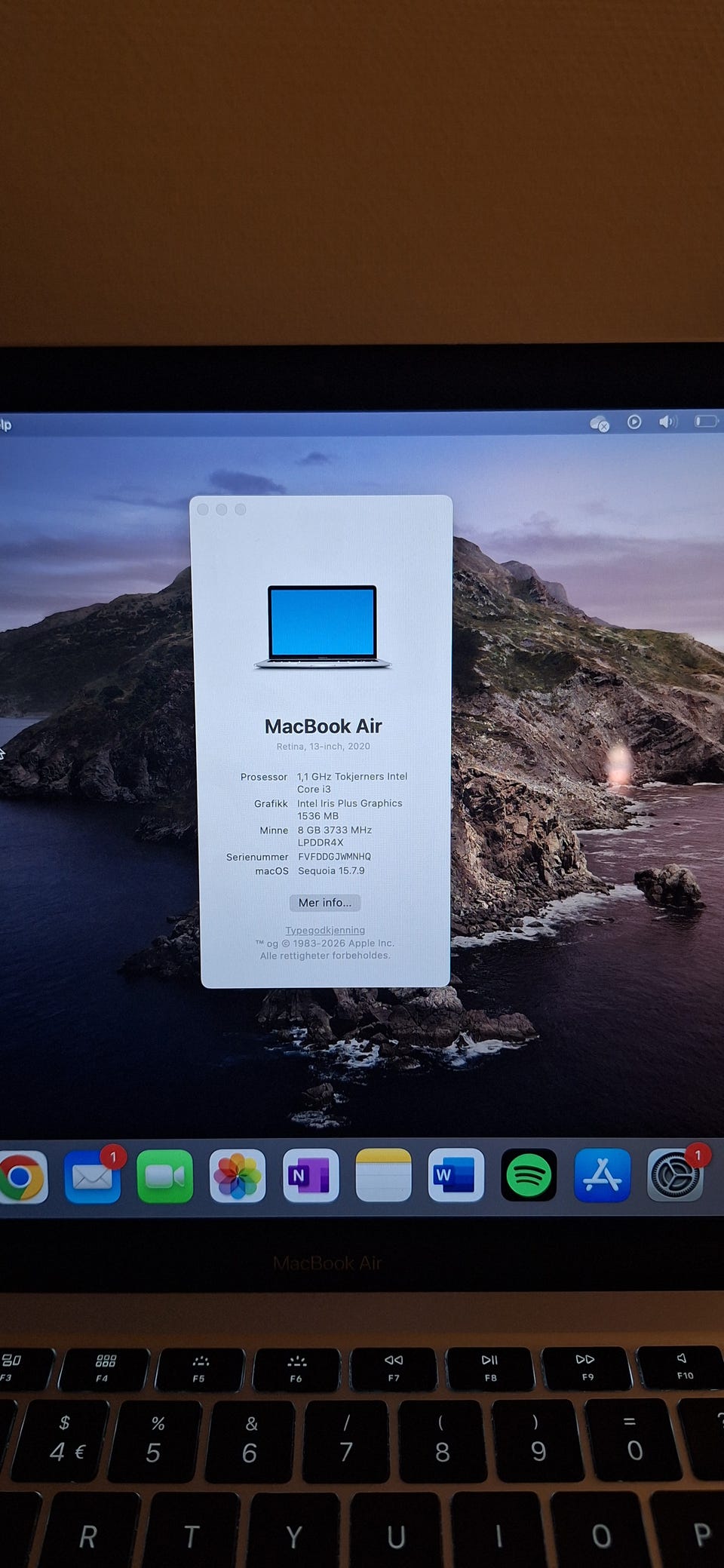Open the Typegodkjenning link
This screenshot has width=724, height=1568.
[325, 930]
